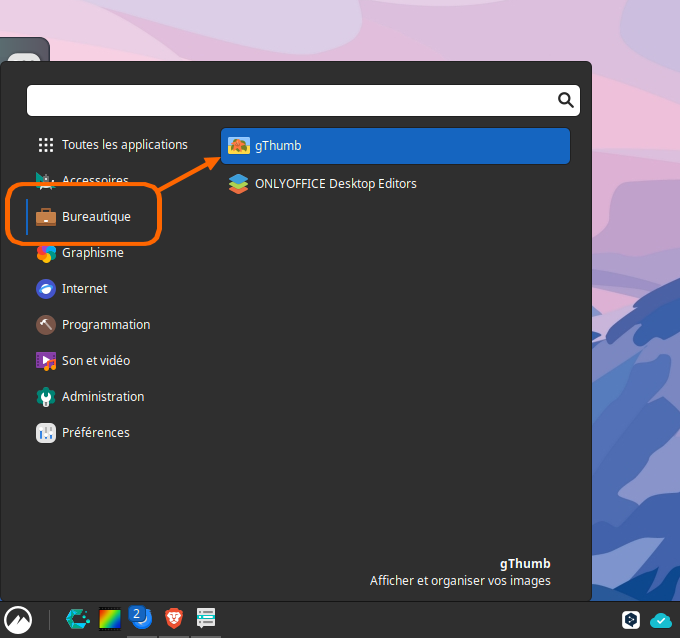The height and width of the screenshot is (638, 680).
Task: Open the Préférences category
Action: 95,433
